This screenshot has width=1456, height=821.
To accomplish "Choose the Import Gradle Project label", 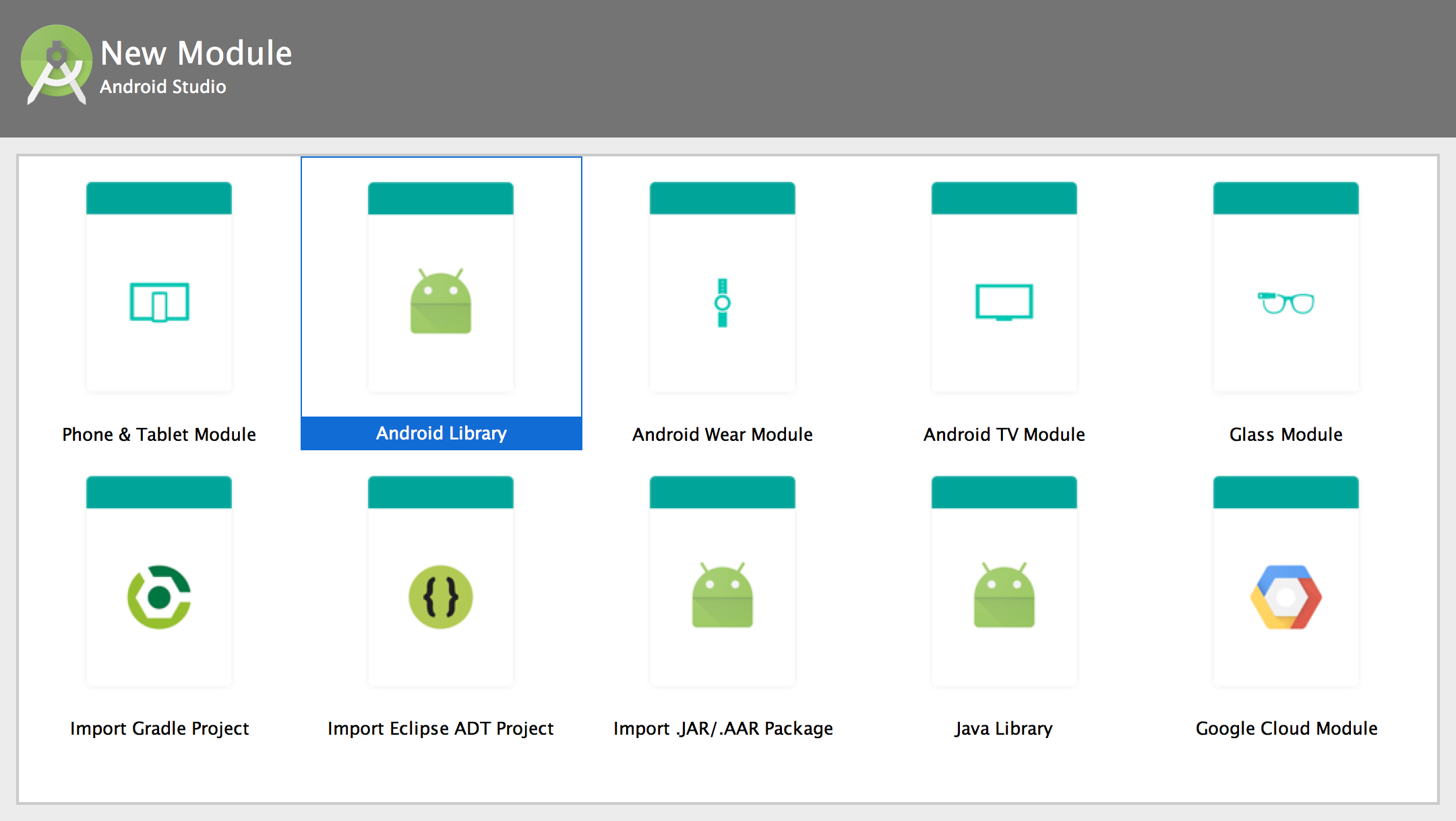I will point(160,729).
